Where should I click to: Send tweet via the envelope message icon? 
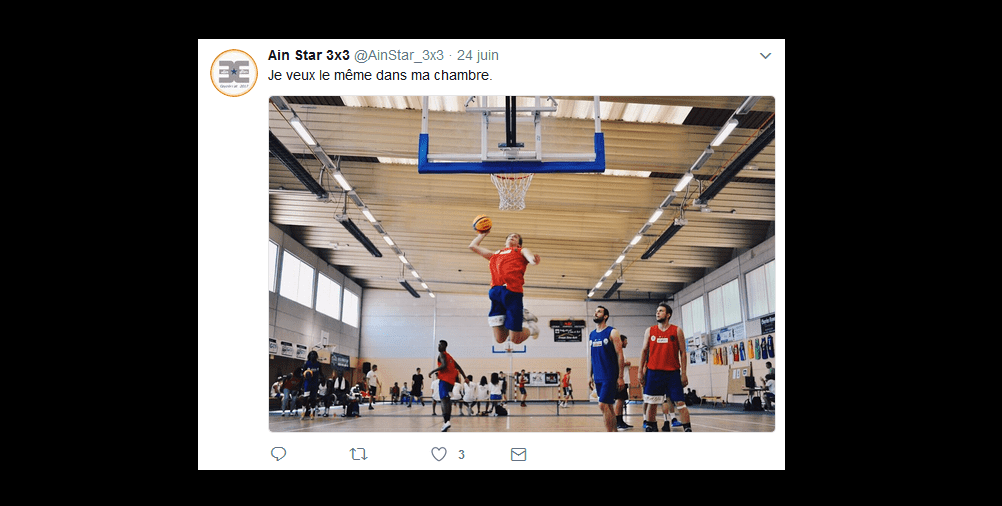(x=518, y=454)
